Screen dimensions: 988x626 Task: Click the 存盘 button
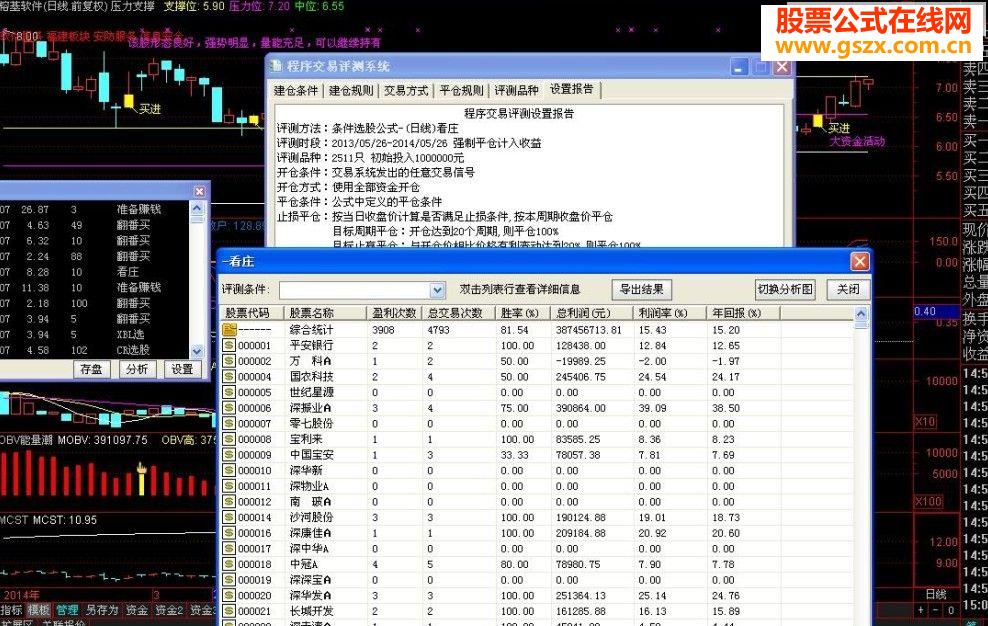91,369
